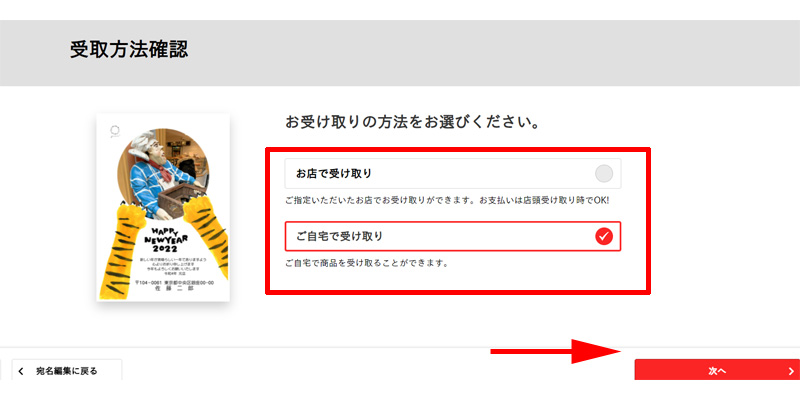
Task: Click the left tiger paw illustration
Action: tap(122, 250)
